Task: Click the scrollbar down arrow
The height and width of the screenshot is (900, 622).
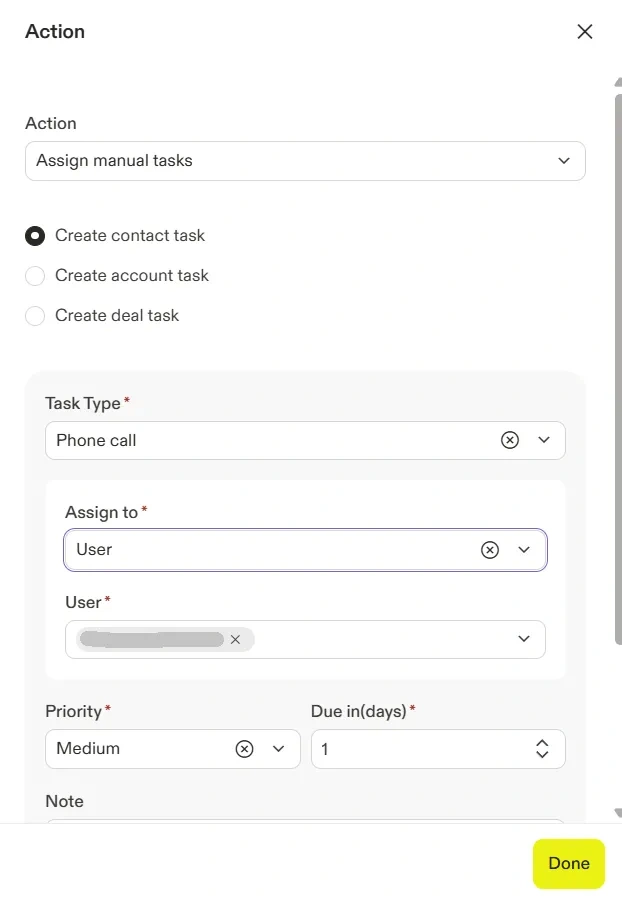Action: 617,814
